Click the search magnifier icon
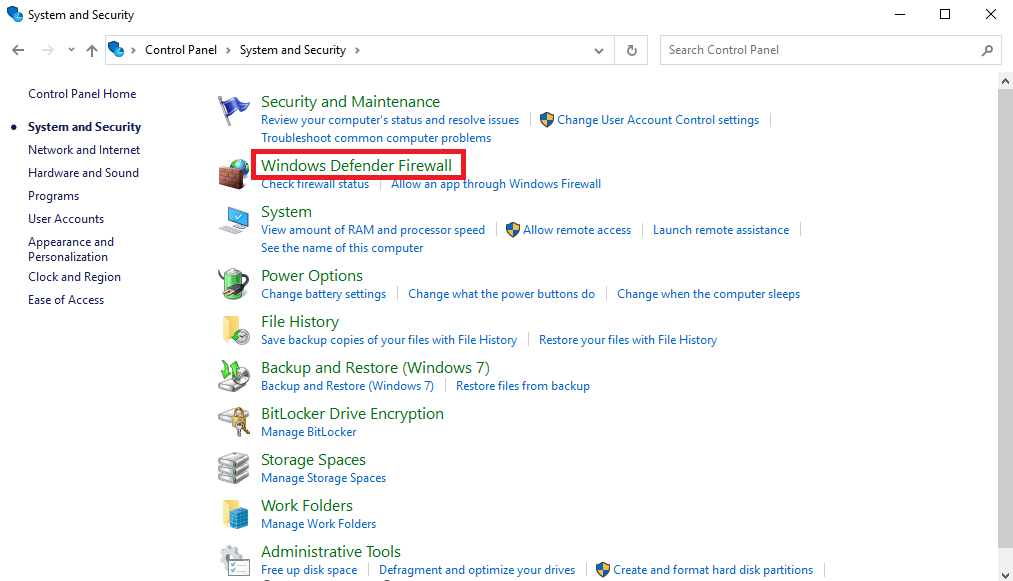 [x=987, y=50]
